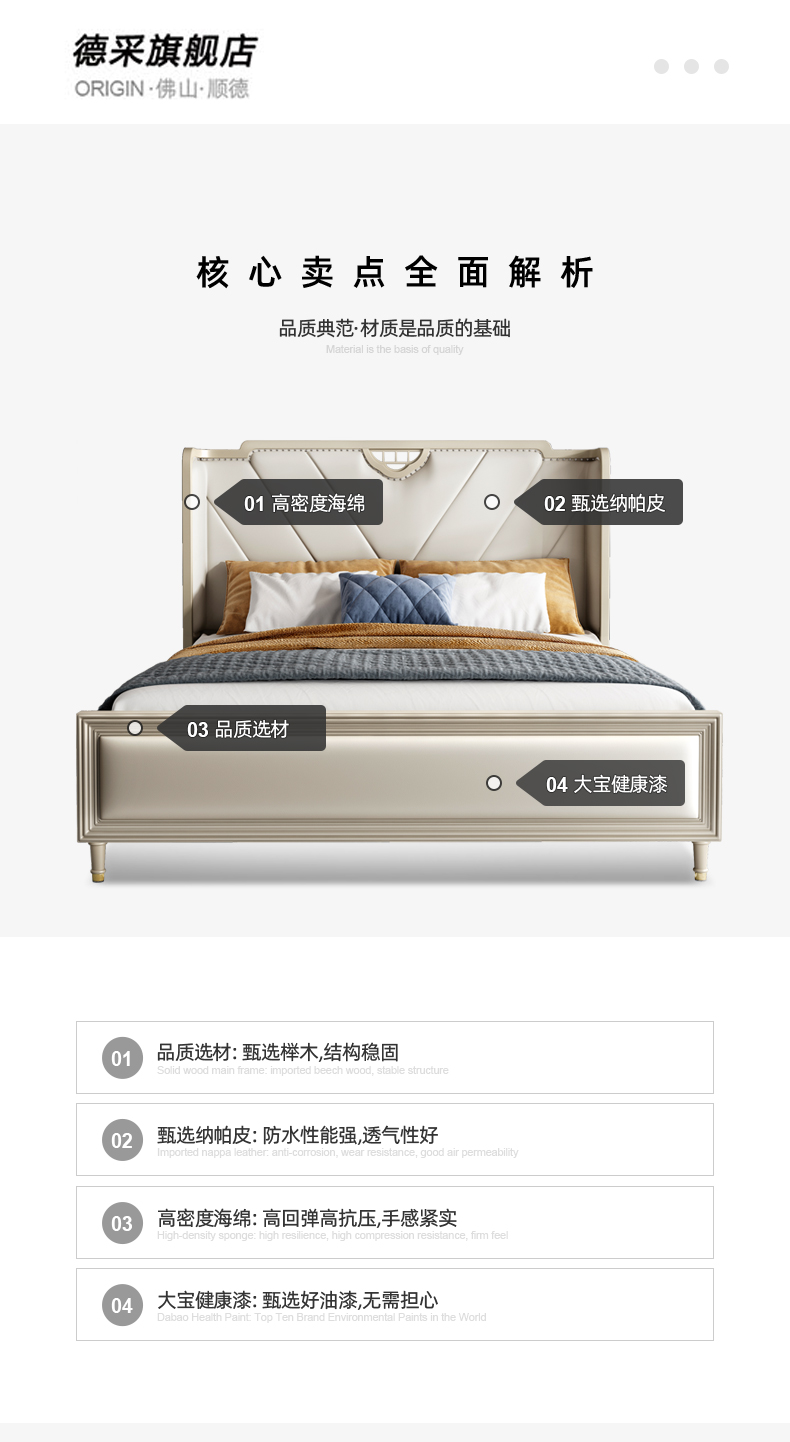The height and width of the screenshot is (1442, 790).
Task: Select the 04 大宝健康漆 callout label
Action: click(601, 784)
